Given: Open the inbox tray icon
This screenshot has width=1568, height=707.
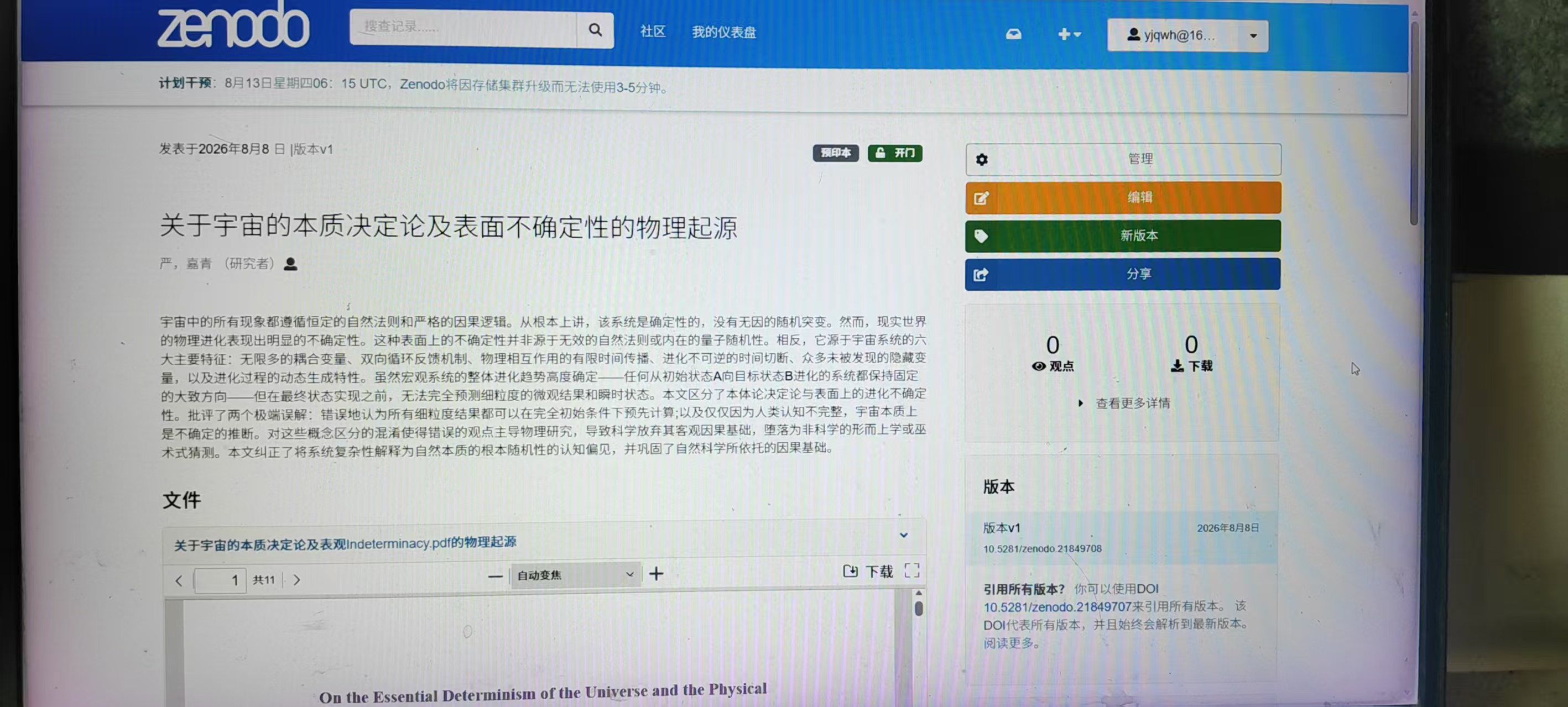Looking at the screenshot, I should (1013, 34).
